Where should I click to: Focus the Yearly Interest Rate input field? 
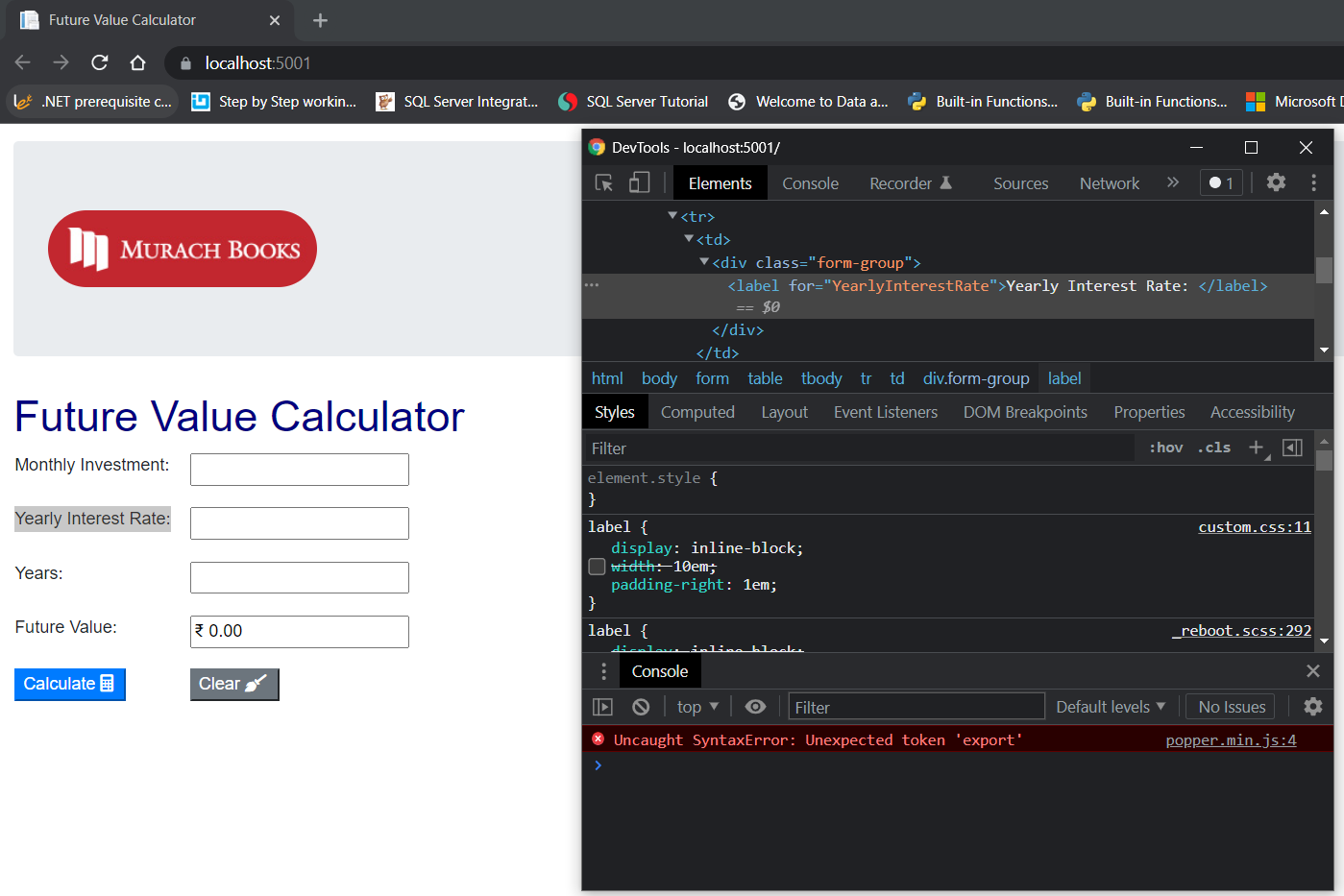click(x=300, y=523)
